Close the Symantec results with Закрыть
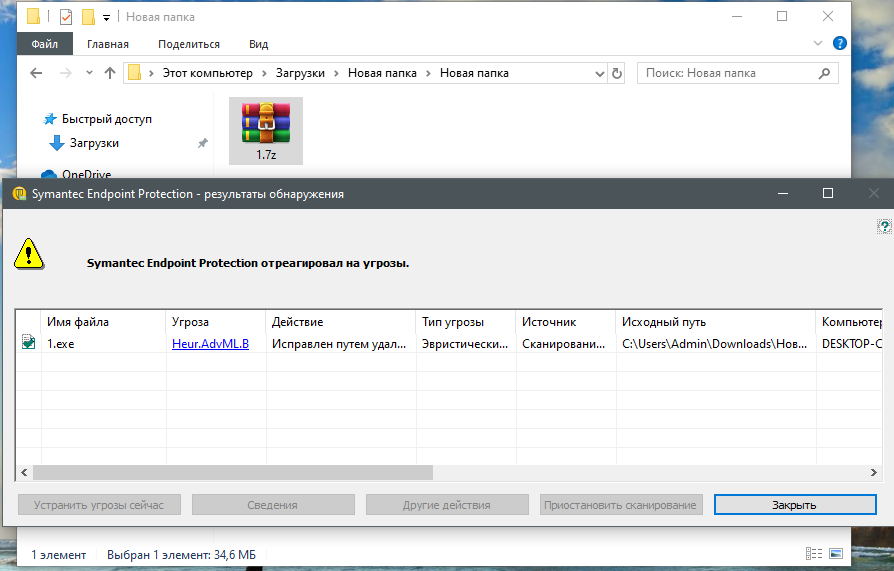 [795, 505]
